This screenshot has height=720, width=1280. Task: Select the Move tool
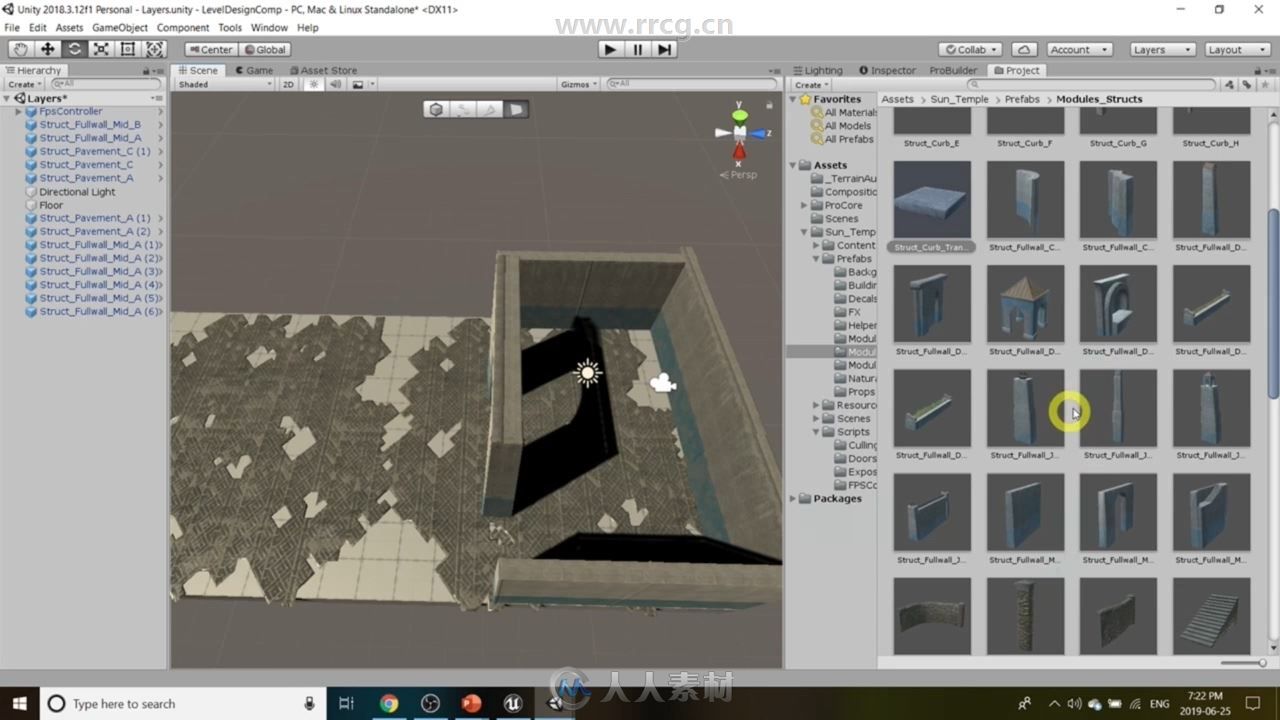[47, 49]
